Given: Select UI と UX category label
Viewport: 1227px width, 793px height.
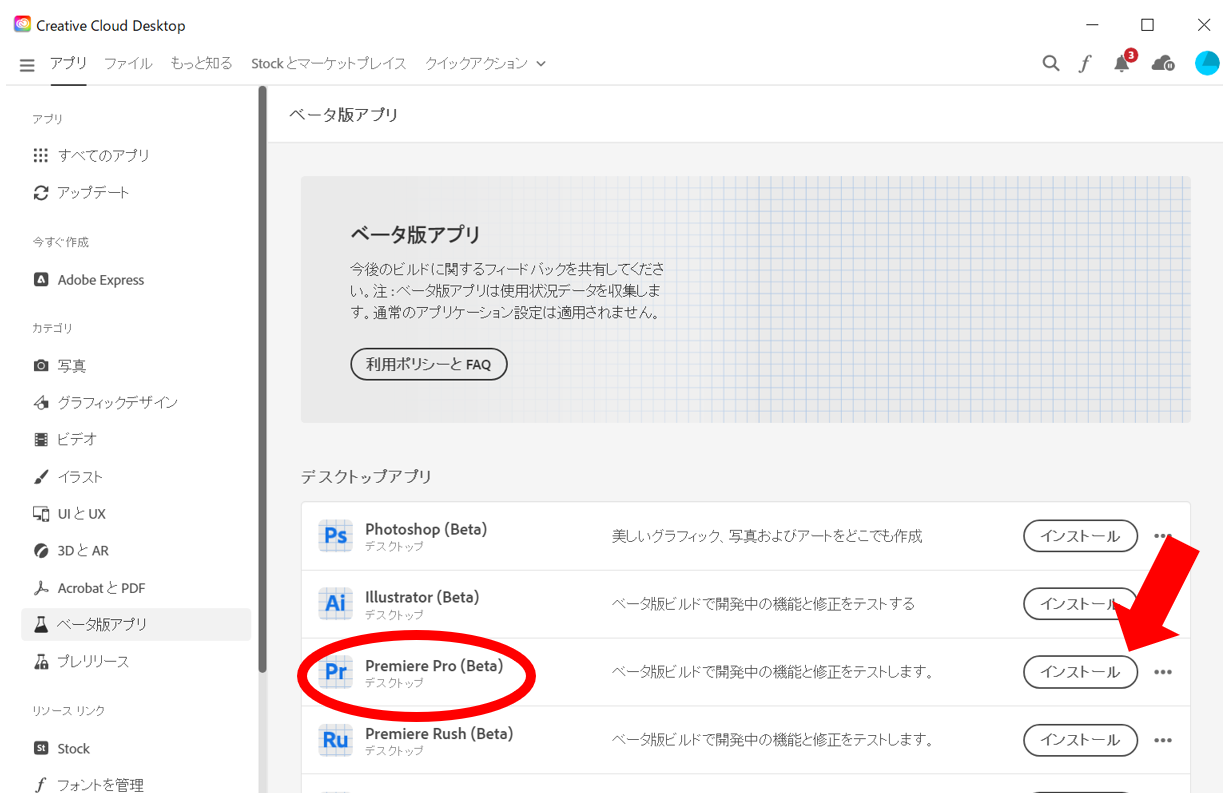Looking at the screenshot, I should pos(81,514).
